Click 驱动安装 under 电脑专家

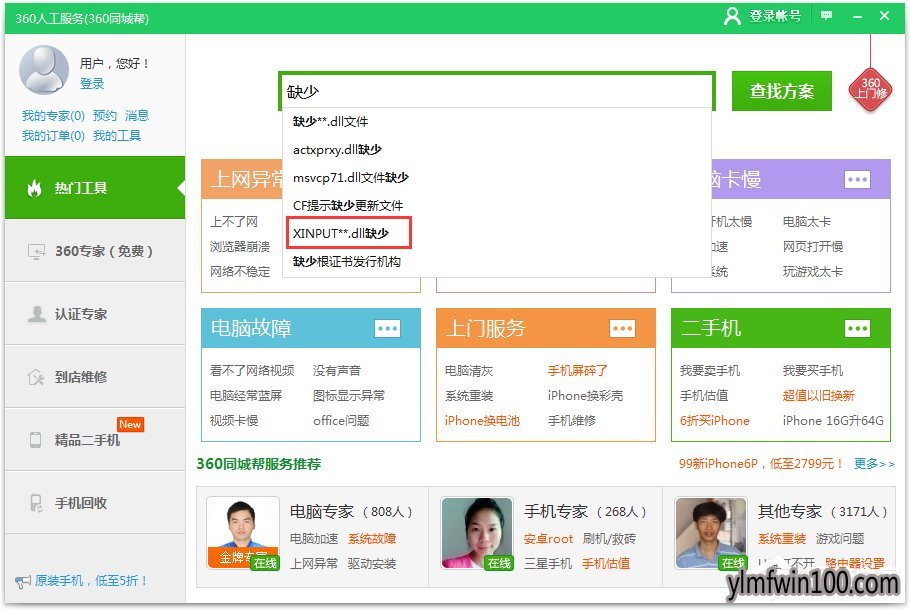tap(371, 564)
